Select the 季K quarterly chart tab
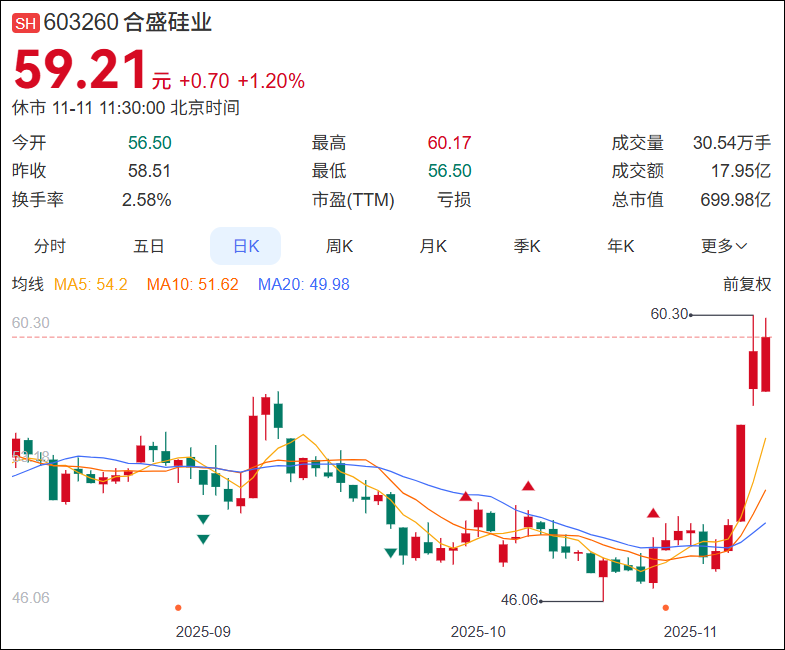Image resolution: width=785 pixels, height=650 pixels. click(x=527, y=246)
